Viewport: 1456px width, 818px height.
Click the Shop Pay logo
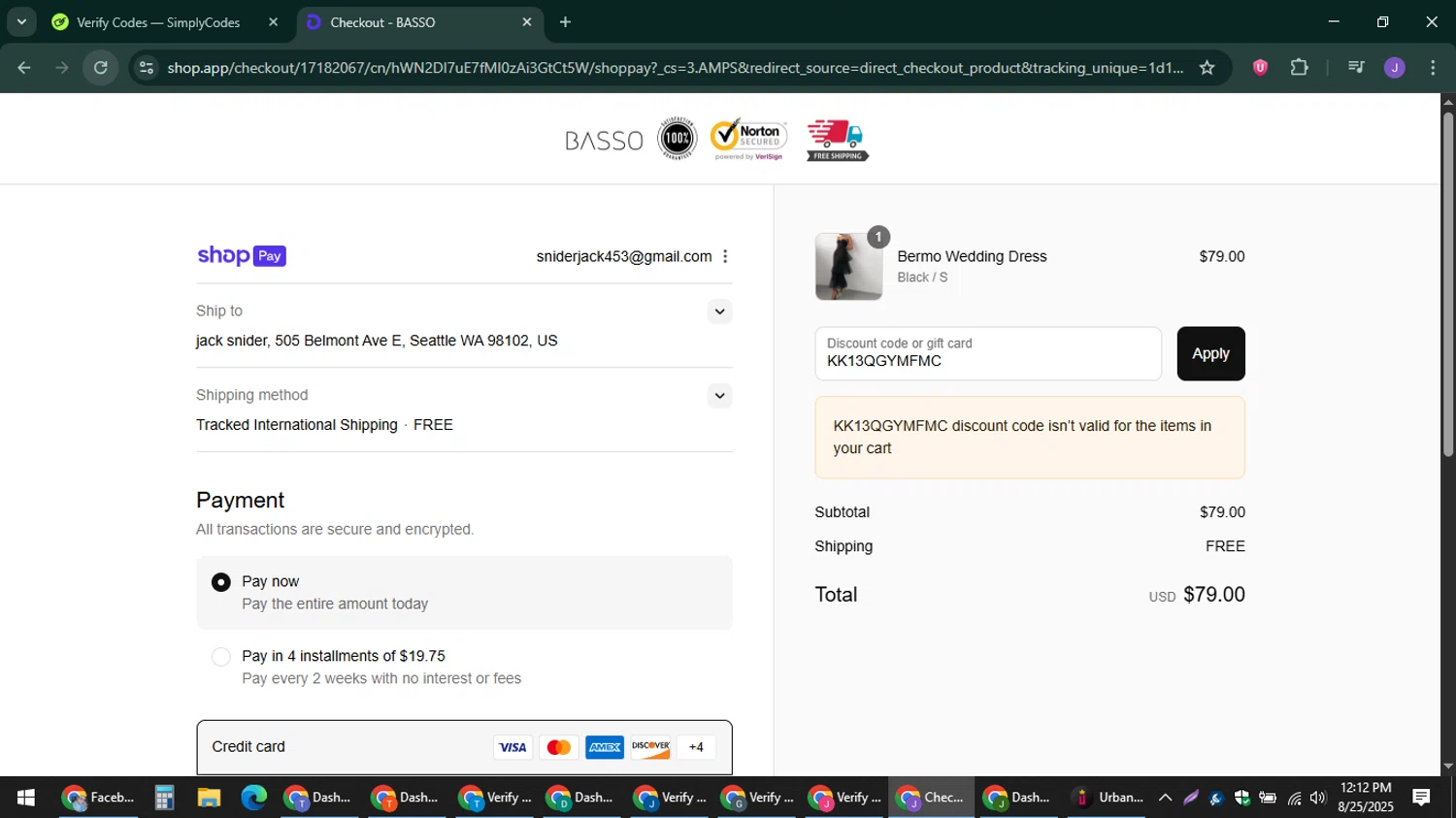pos(242,256)
